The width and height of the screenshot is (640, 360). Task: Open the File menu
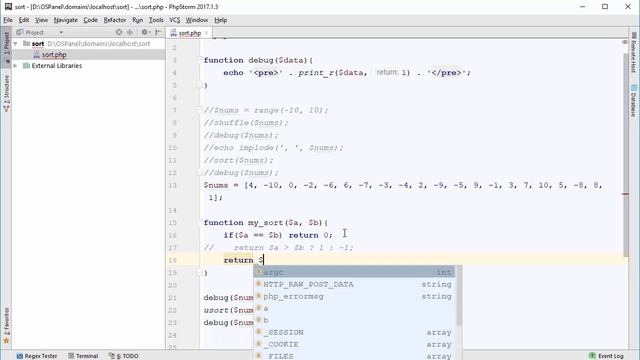(8, 20)
